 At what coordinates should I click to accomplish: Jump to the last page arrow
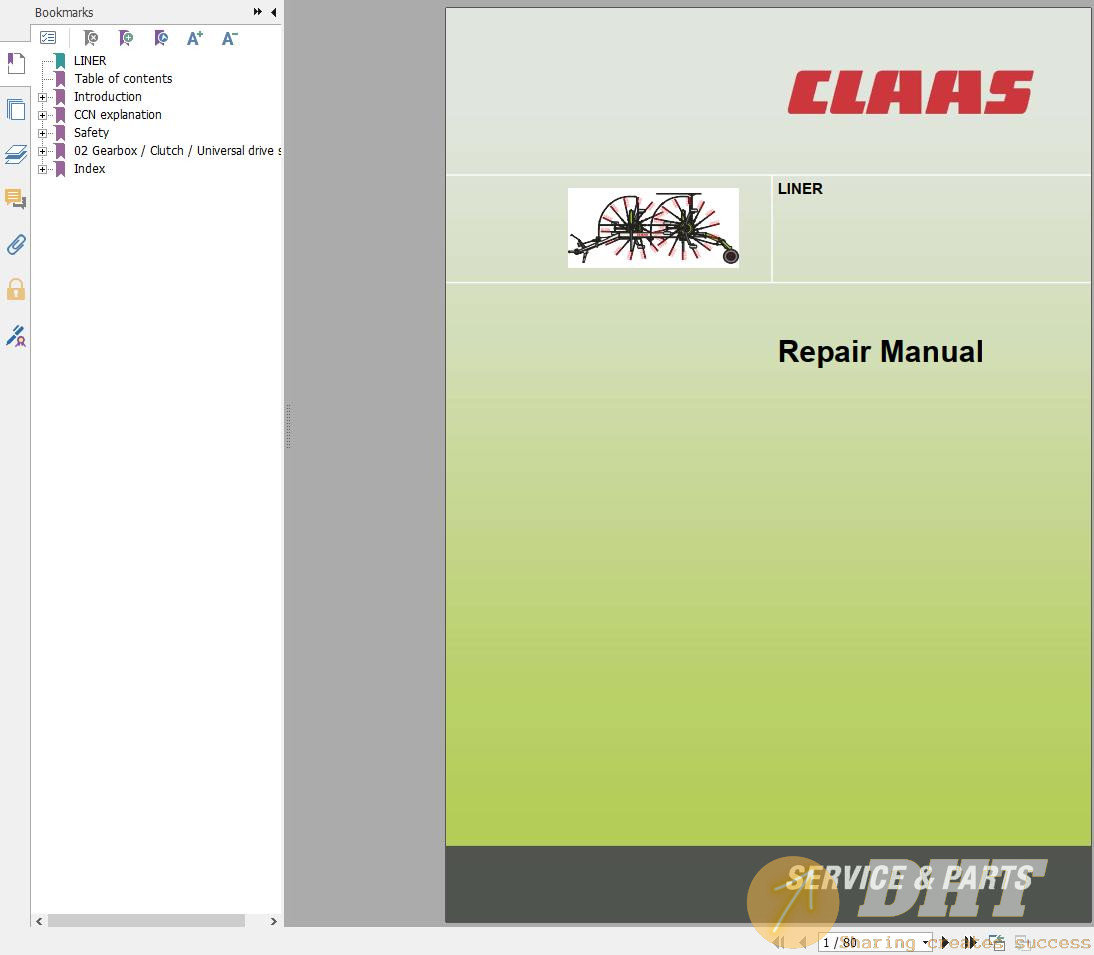pos(970,942)
